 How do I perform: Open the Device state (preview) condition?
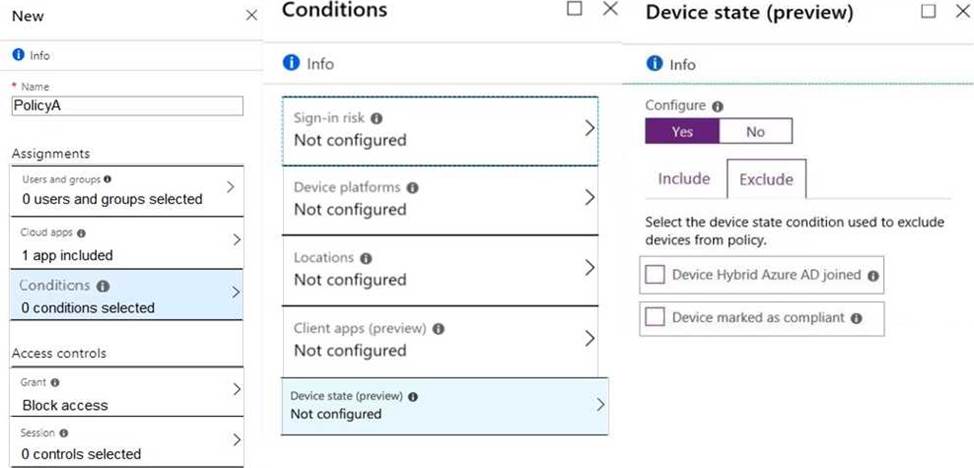click(x=444, y=405)
